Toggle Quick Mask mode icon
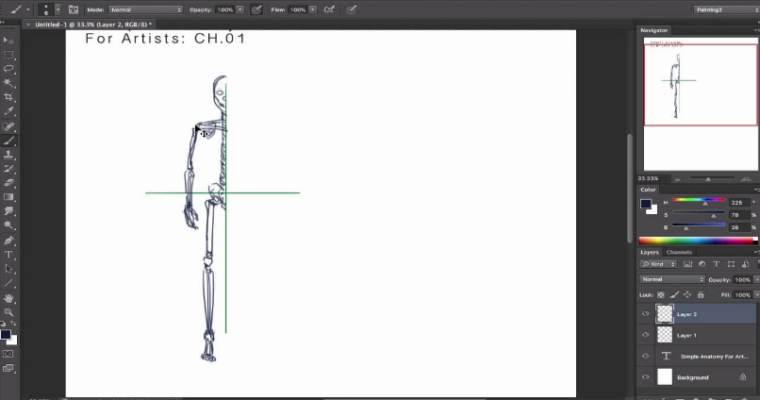Viewport: 760px width, 400px height. coord(8,354)
